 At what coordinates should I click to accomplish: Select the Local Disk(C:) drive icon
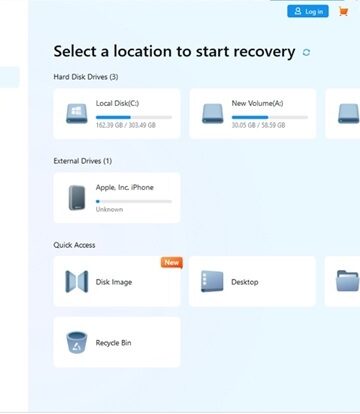click(x=77, y=113)
